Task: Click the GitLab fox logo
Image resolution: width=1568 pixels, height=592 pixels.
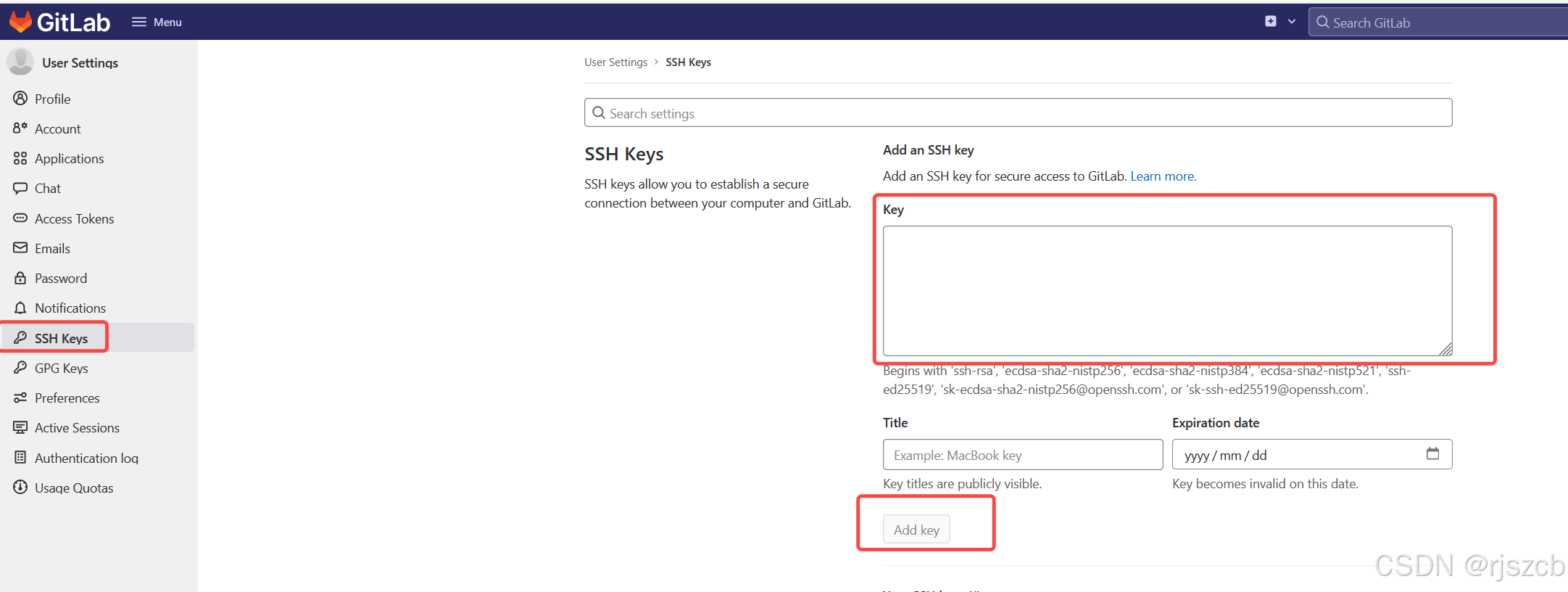Action: 20,22
